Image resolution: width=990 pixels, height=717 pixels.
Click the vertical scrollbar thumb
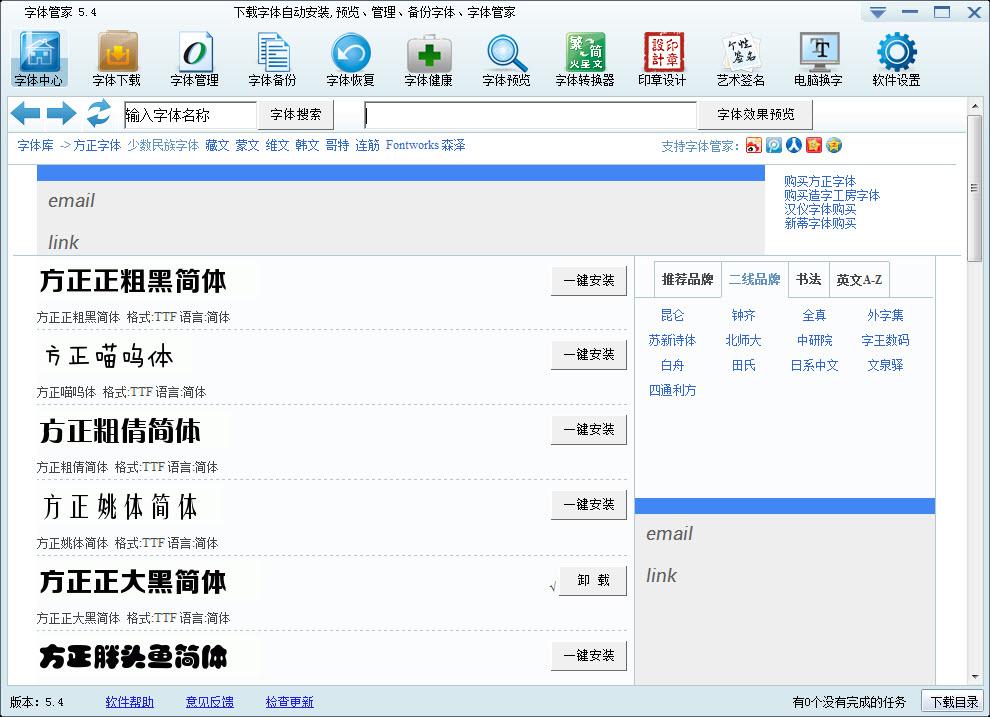(975, 187)
